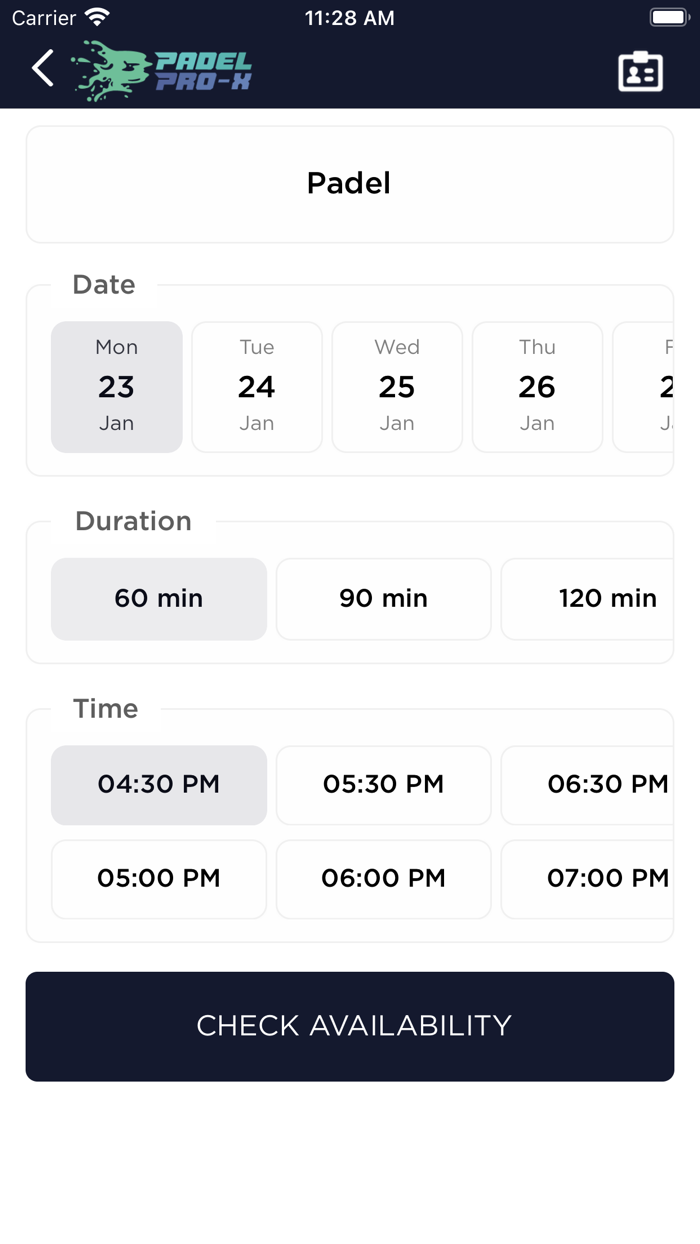Image resolution: width=700 pixels, height=1244 pixels.
Task: Tap the Padel Pro-X logo
Action: tap(161, 71)
